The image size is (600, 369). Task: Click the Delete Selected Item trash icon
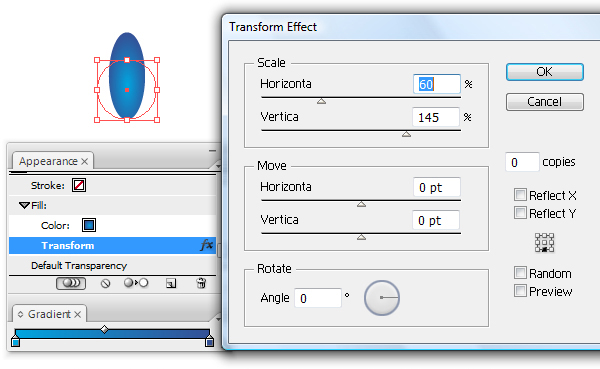pos(201,283)
